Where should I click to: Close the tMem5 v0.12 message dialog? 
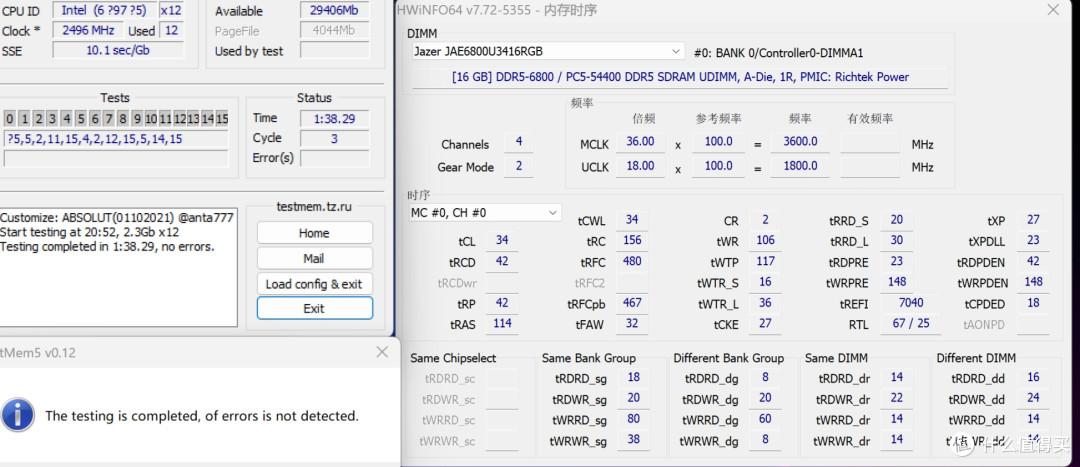click(x=382, y=352)
